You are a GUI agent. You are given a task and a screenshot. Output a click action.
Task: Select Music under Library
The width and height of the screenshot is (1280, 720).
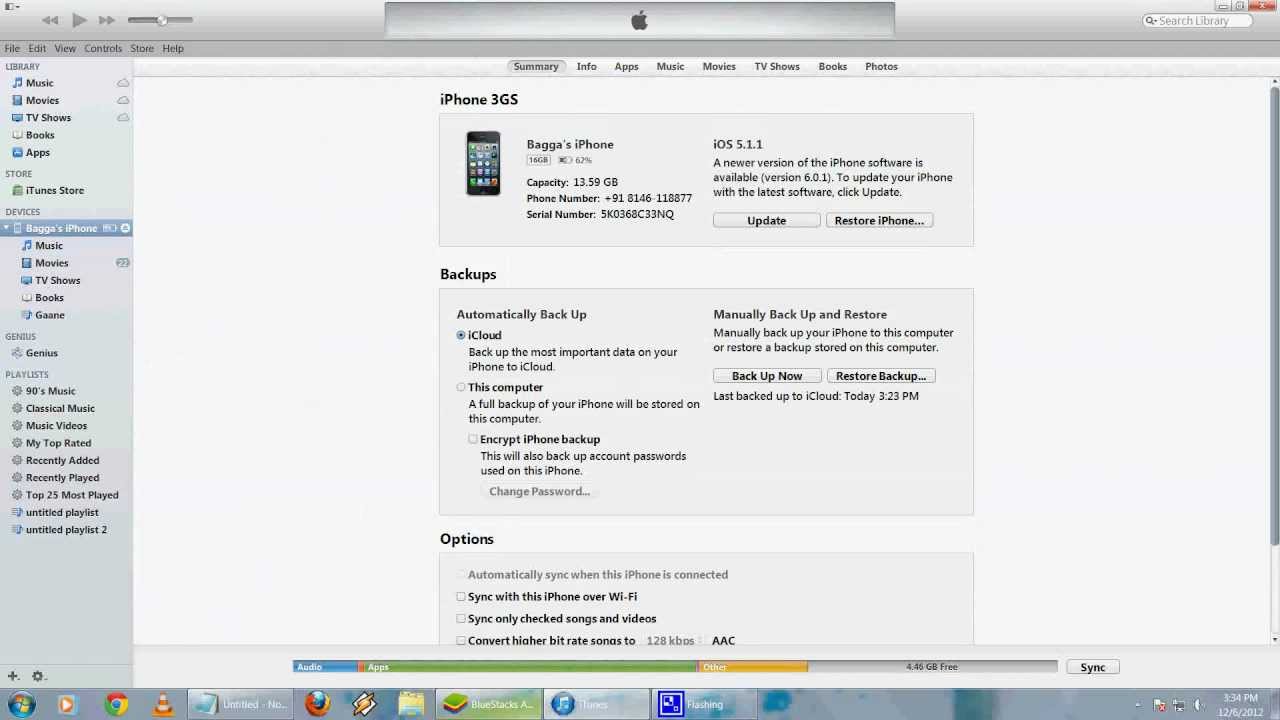(x=40, y=83)
